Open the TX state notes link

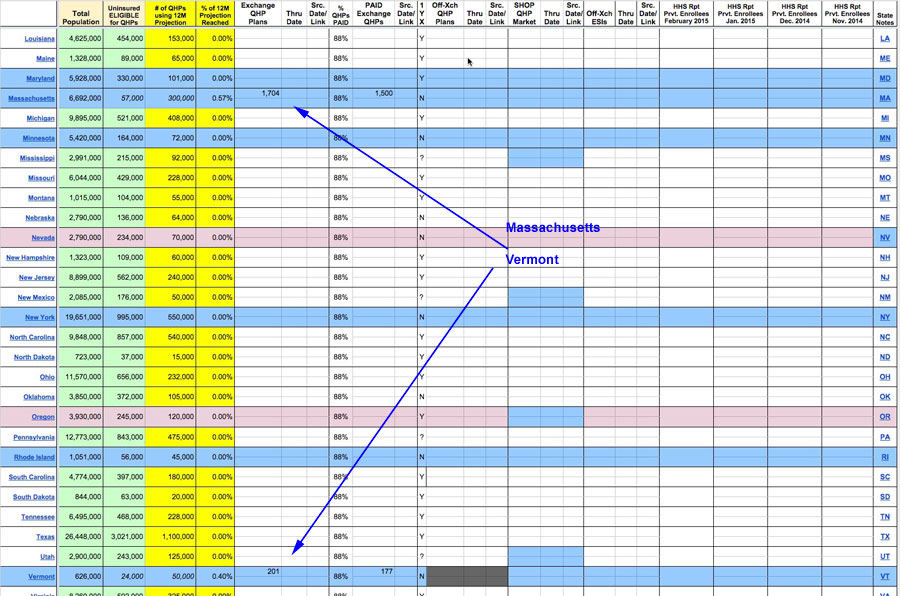(x=884, y=536)
